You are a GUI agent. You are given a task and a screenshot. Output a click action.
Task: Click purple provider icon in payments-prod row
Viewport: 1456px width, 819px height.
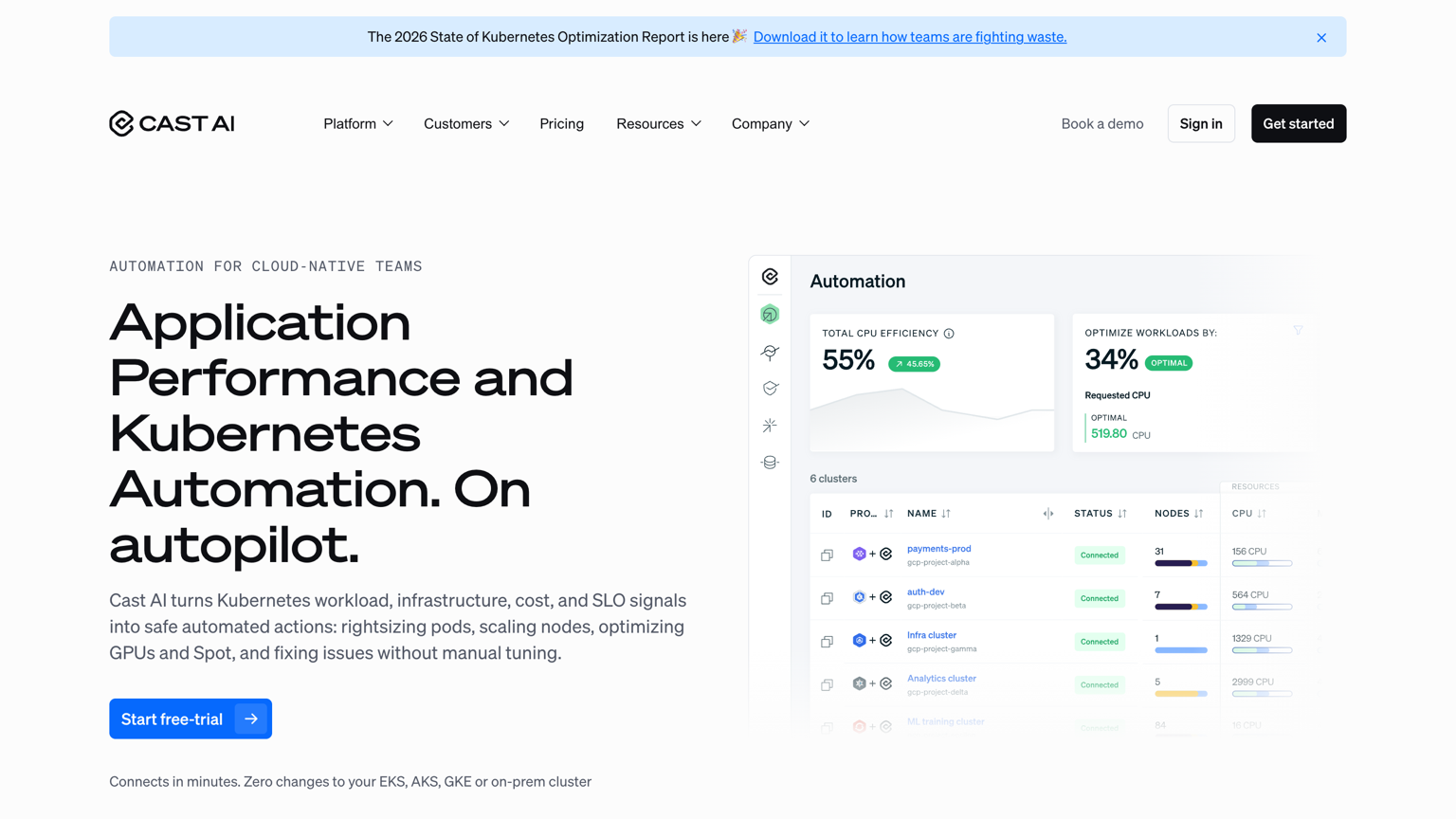point(859,554)
